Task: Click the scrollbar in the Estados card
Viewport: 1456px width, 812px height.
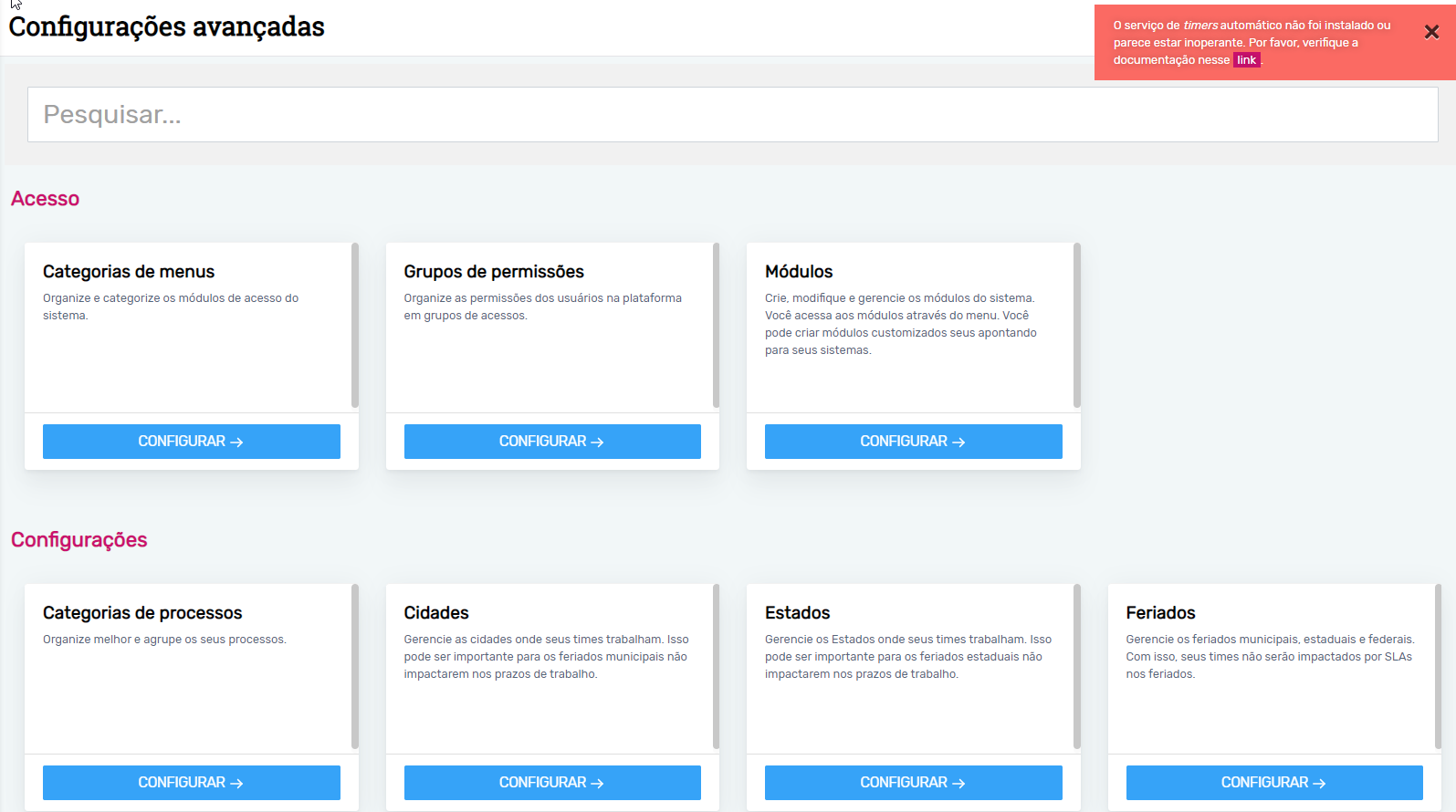Action: 1077,666
